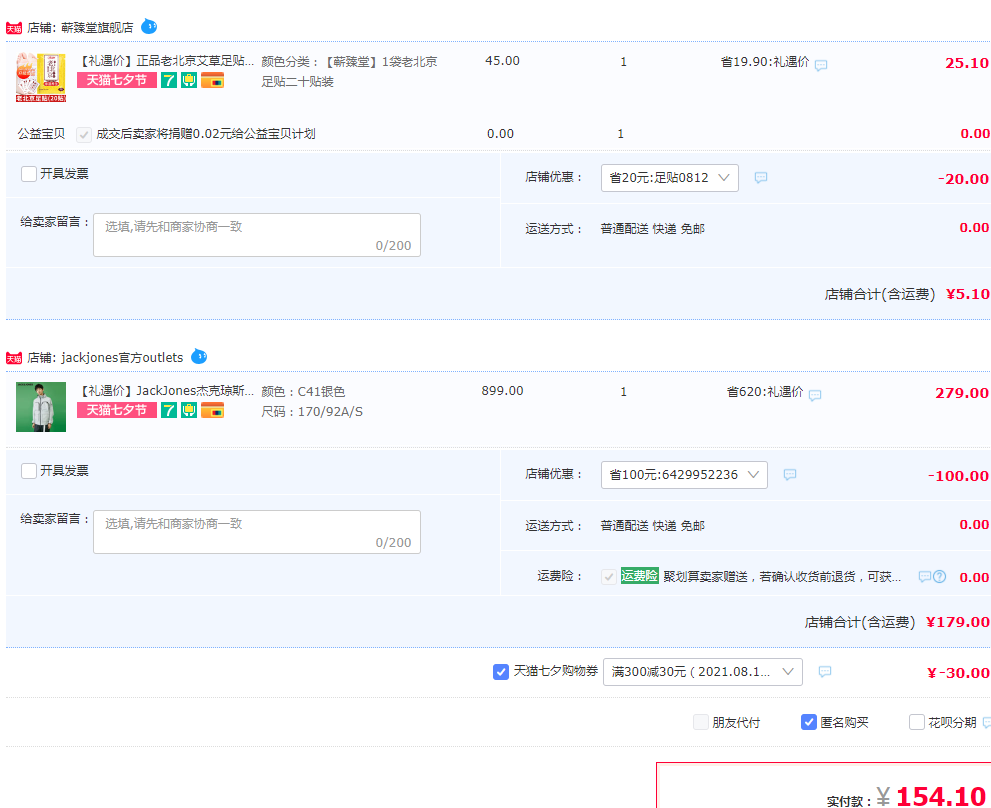
Task: Toggle 开具发票 checkbox for jackjones官方outlets
Action: [x=29, y=471]
